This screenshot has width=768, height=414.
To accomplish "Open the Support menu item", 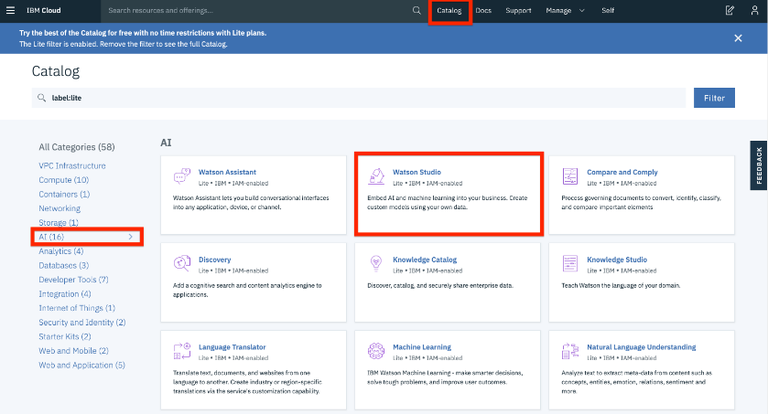I will tap(518, 10).
